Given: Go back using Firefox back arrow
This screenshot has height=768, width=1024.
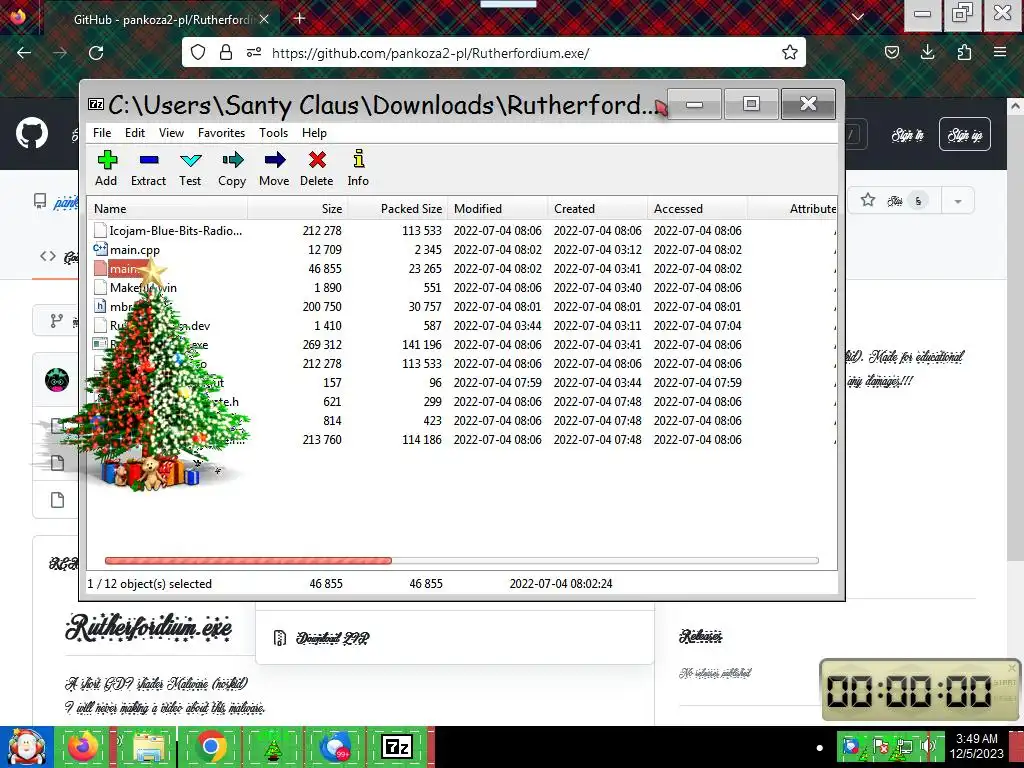Looking at the screenshot, I should (x=24, y=53).
